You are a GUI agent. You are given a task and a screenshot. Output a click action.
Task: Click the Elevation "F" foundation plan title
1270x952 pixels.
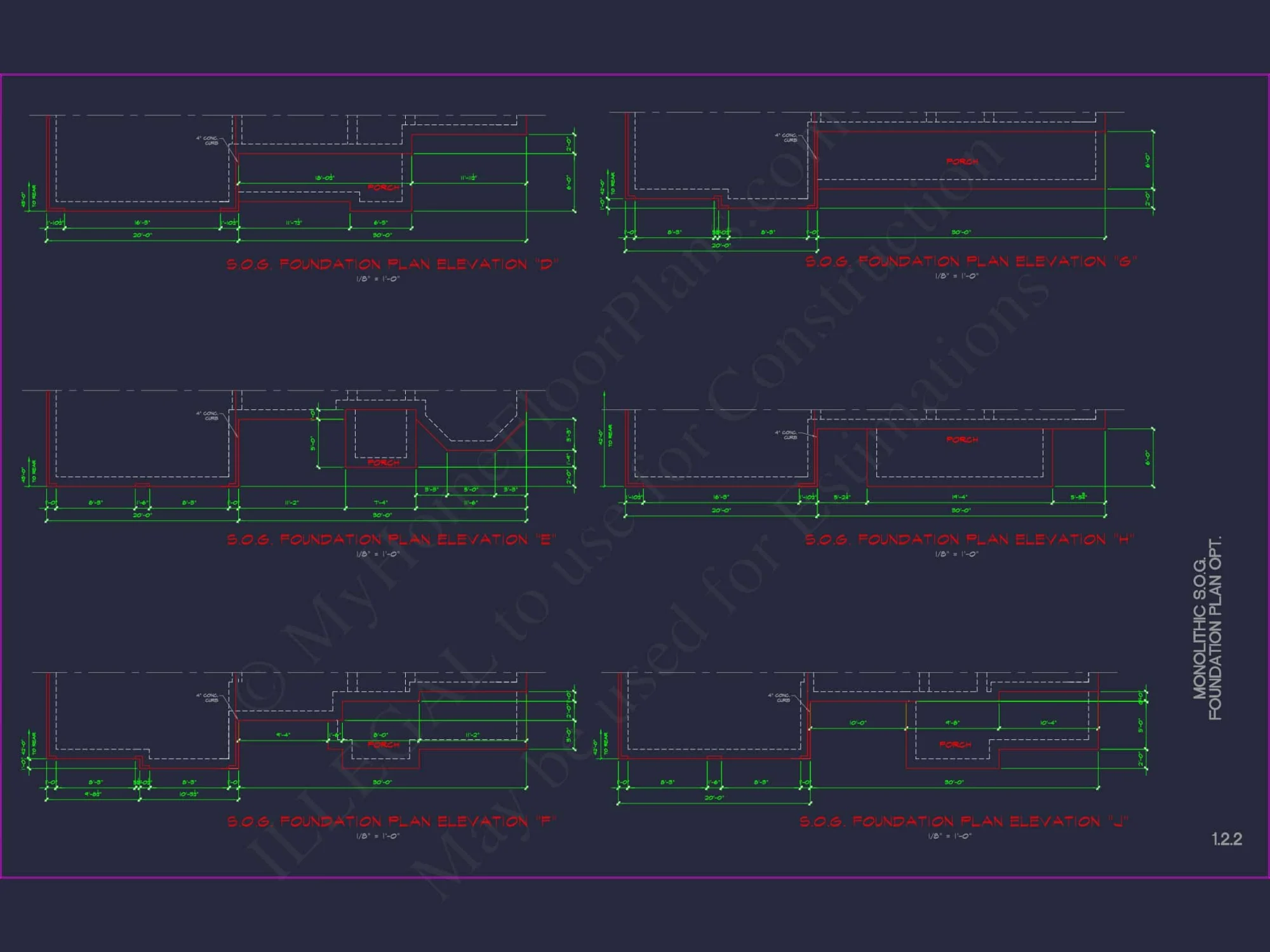click(392, 821)
